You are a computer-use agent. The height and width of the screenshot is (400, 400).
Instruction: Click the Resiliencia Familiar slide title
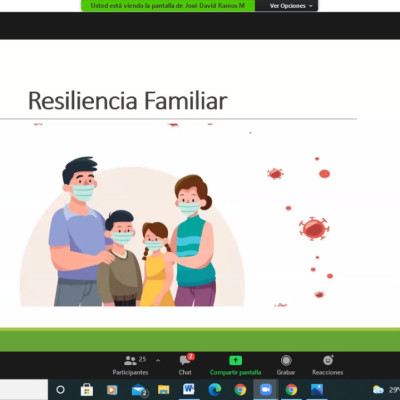pyautogui.click(x=128, y=100)
